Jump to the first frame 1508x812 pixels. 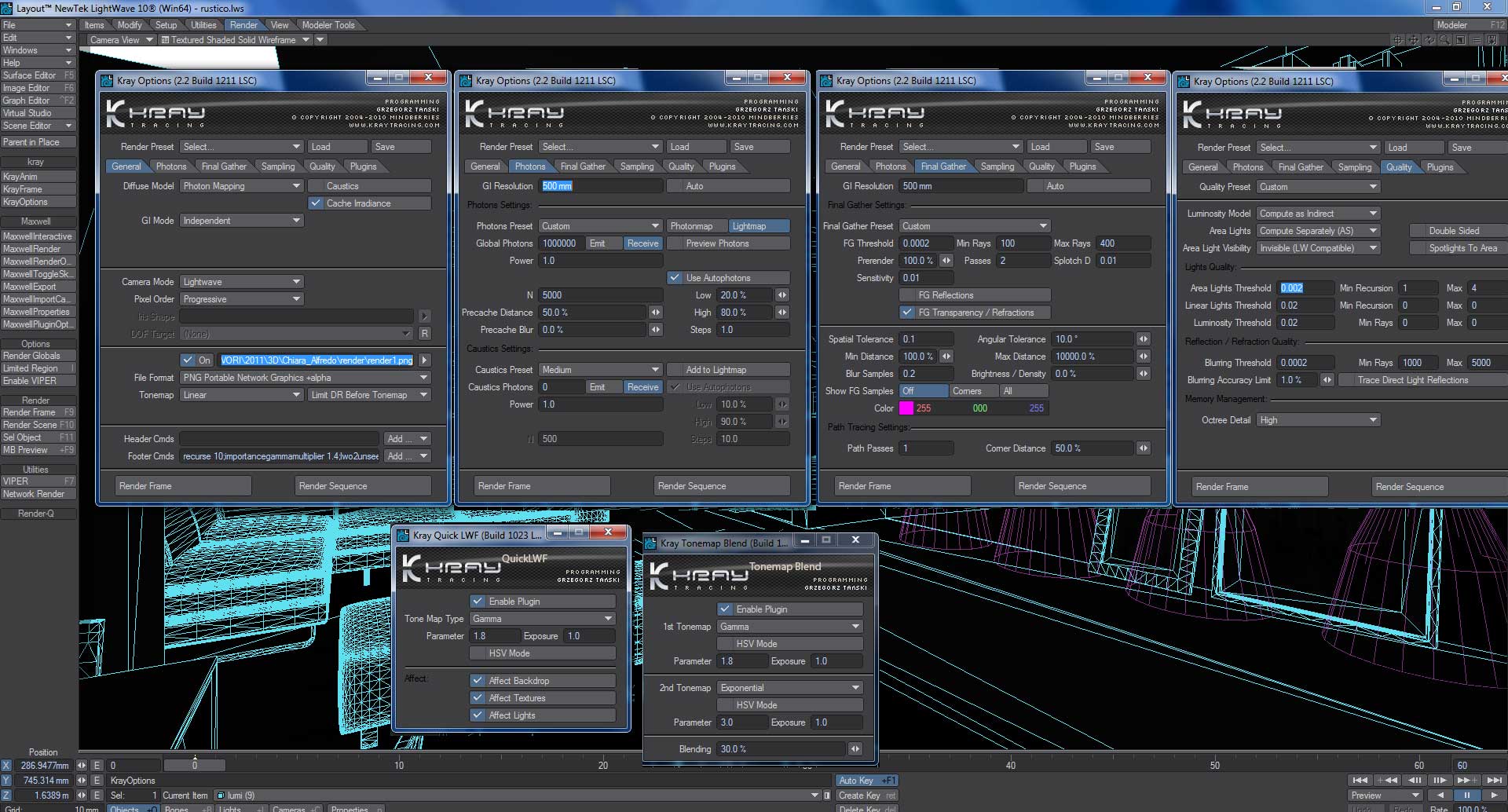pos(1360,780)
